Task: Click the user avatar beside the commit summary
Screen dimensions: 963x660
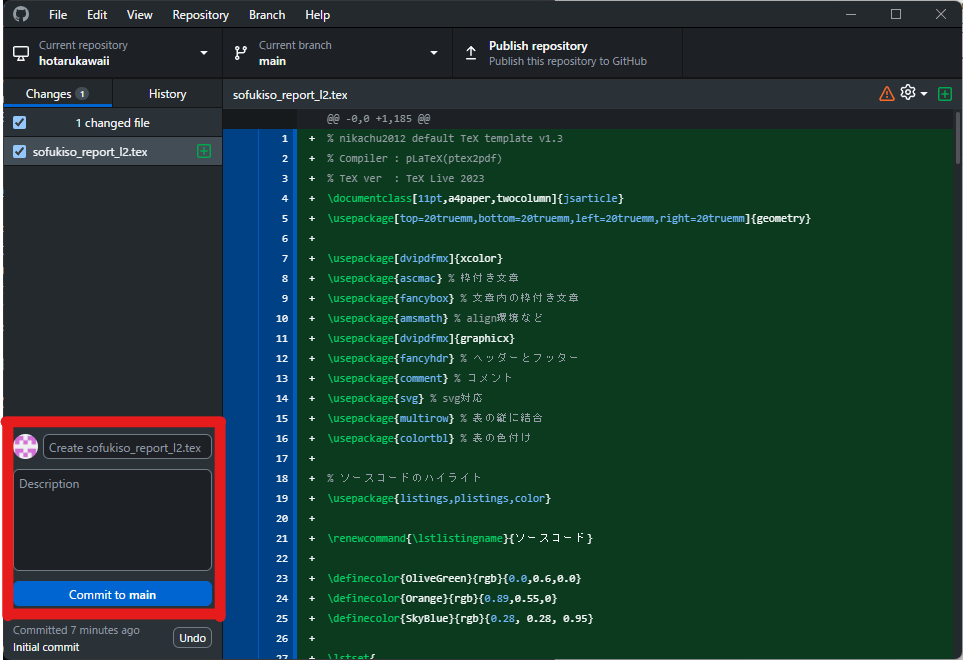Action: (x=25, y=446)
